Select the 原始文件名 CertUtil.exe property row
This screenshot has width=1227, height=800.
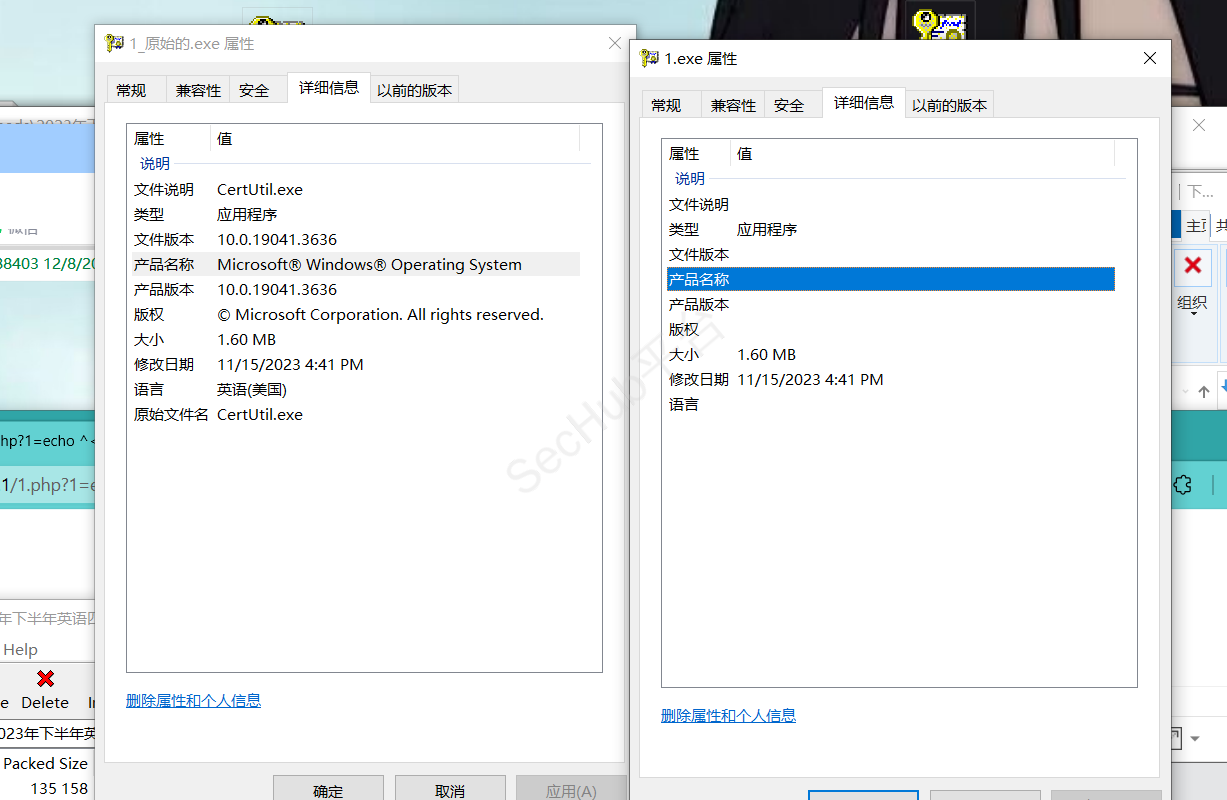click(260, 414)
